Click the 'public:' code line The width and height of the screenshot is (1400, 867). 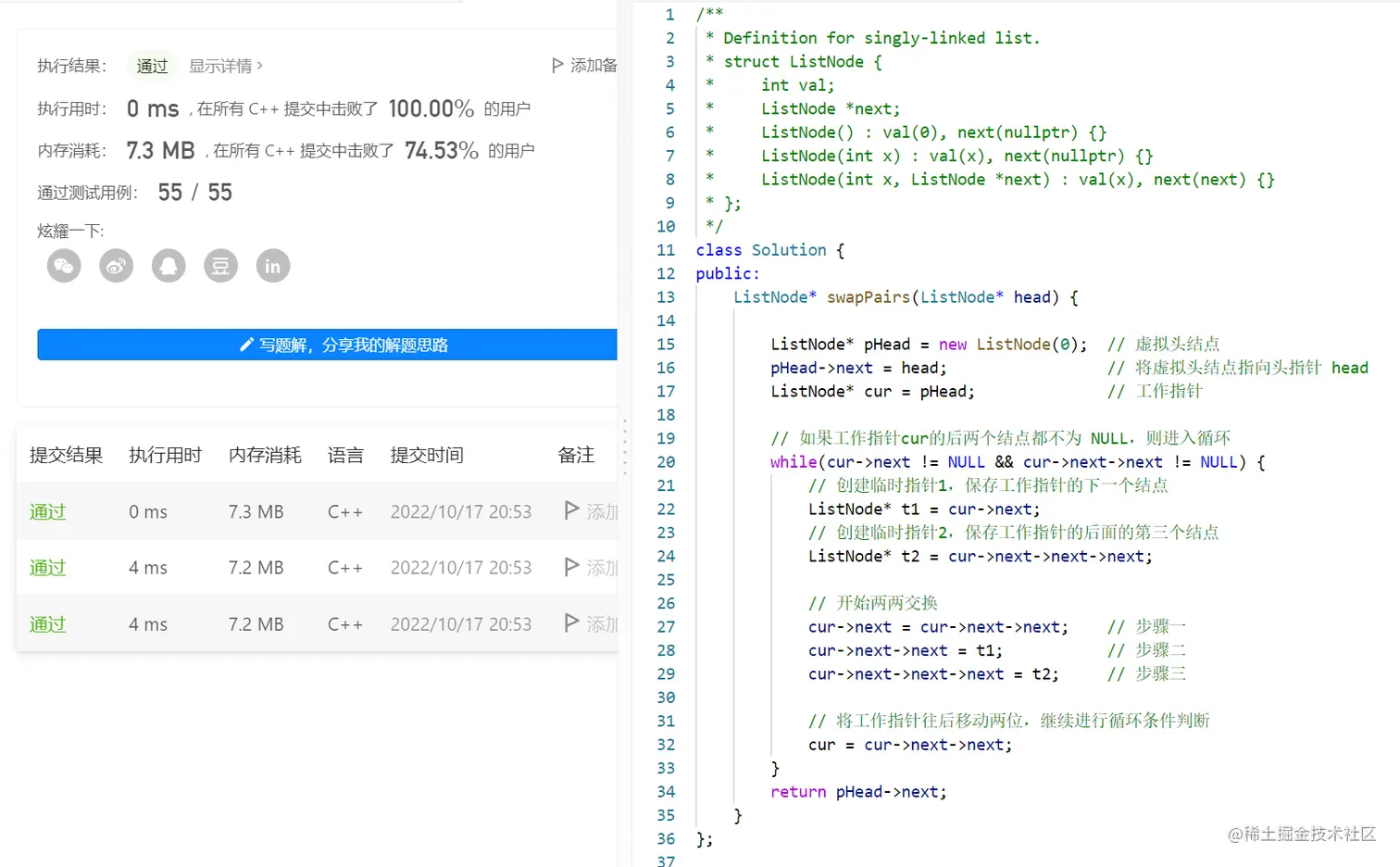point(728,274)
